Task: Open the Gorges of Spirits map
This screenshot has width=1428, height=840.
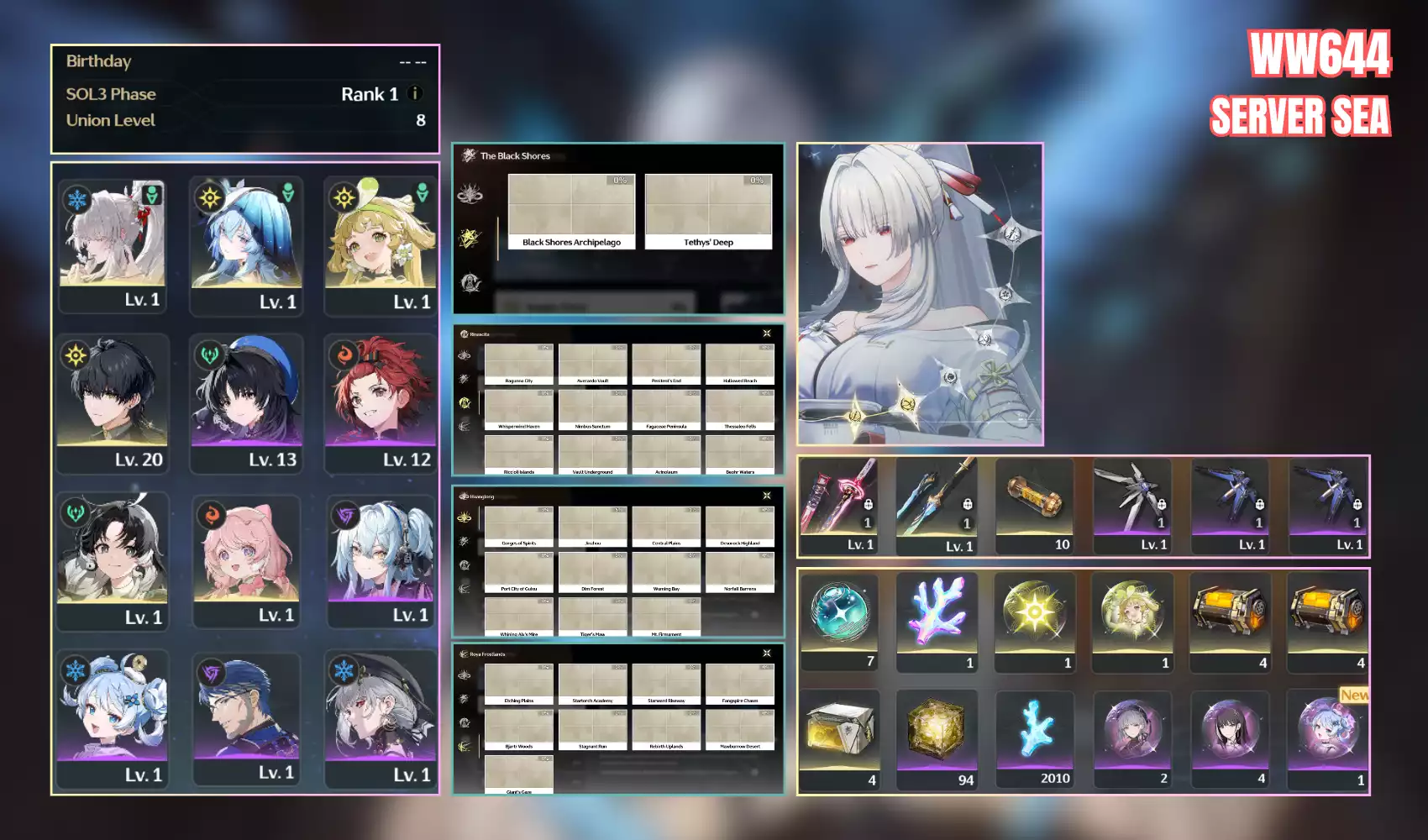Action: [519, 527]
